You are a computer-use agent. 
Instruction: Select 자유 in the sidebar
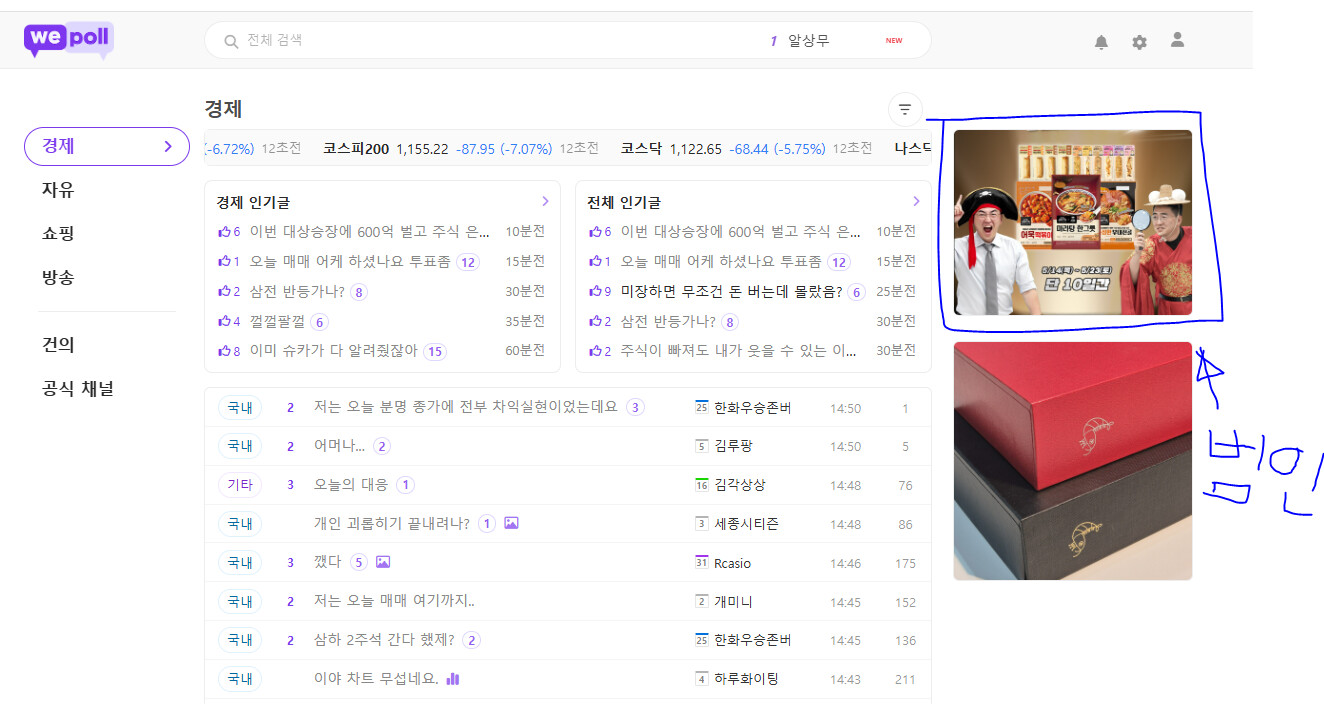pos(58,190)
